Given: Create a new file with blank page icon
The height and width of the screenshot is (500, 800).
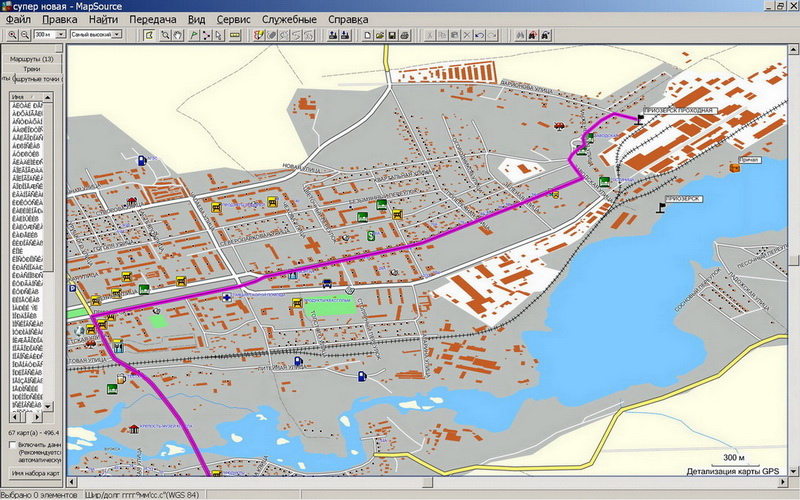Looking at the screenshot, I should [367, 35].
